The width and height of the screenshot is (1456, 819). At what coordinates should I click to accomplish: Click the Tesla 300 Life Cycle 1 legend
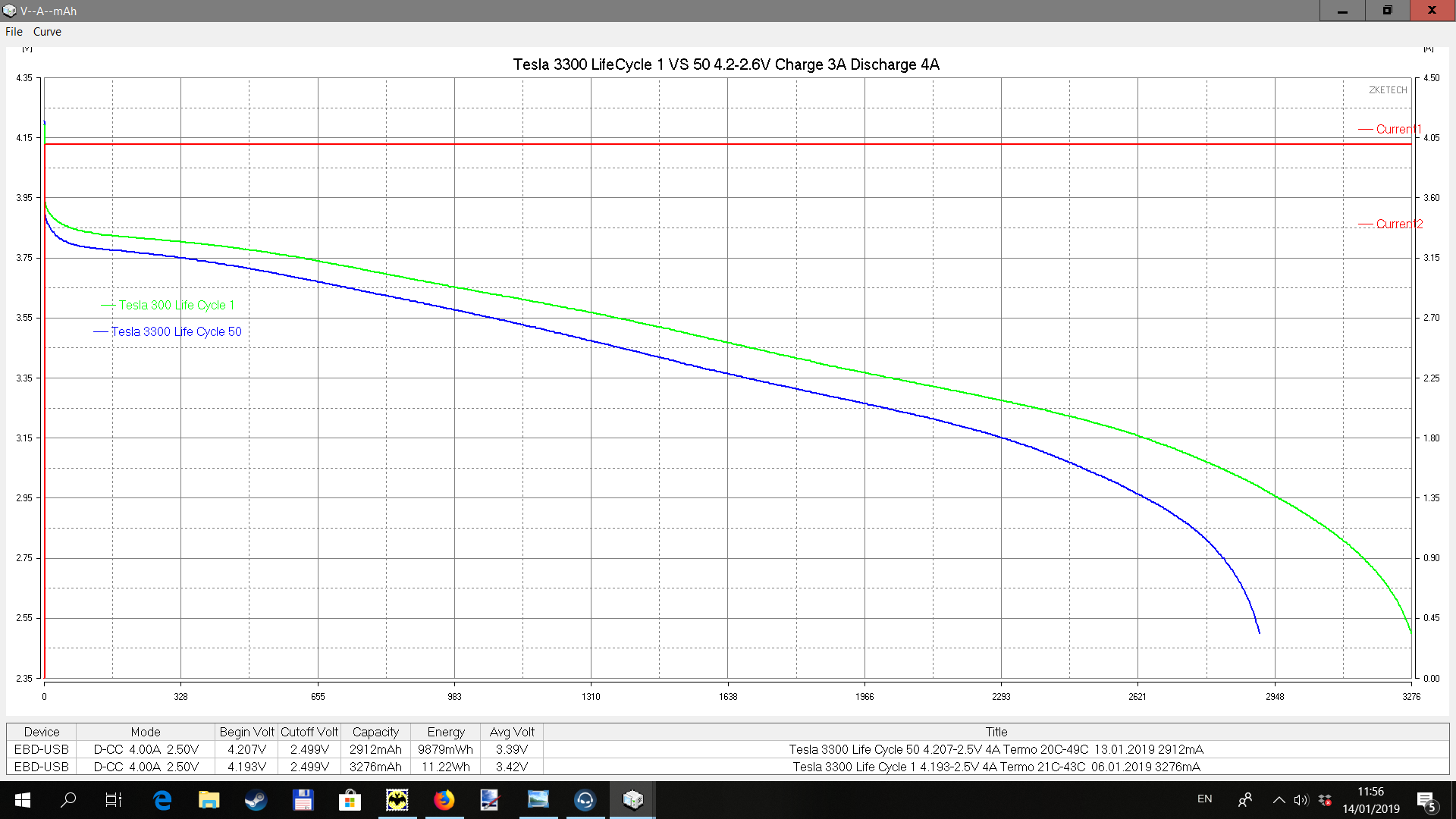coord(176,305)
